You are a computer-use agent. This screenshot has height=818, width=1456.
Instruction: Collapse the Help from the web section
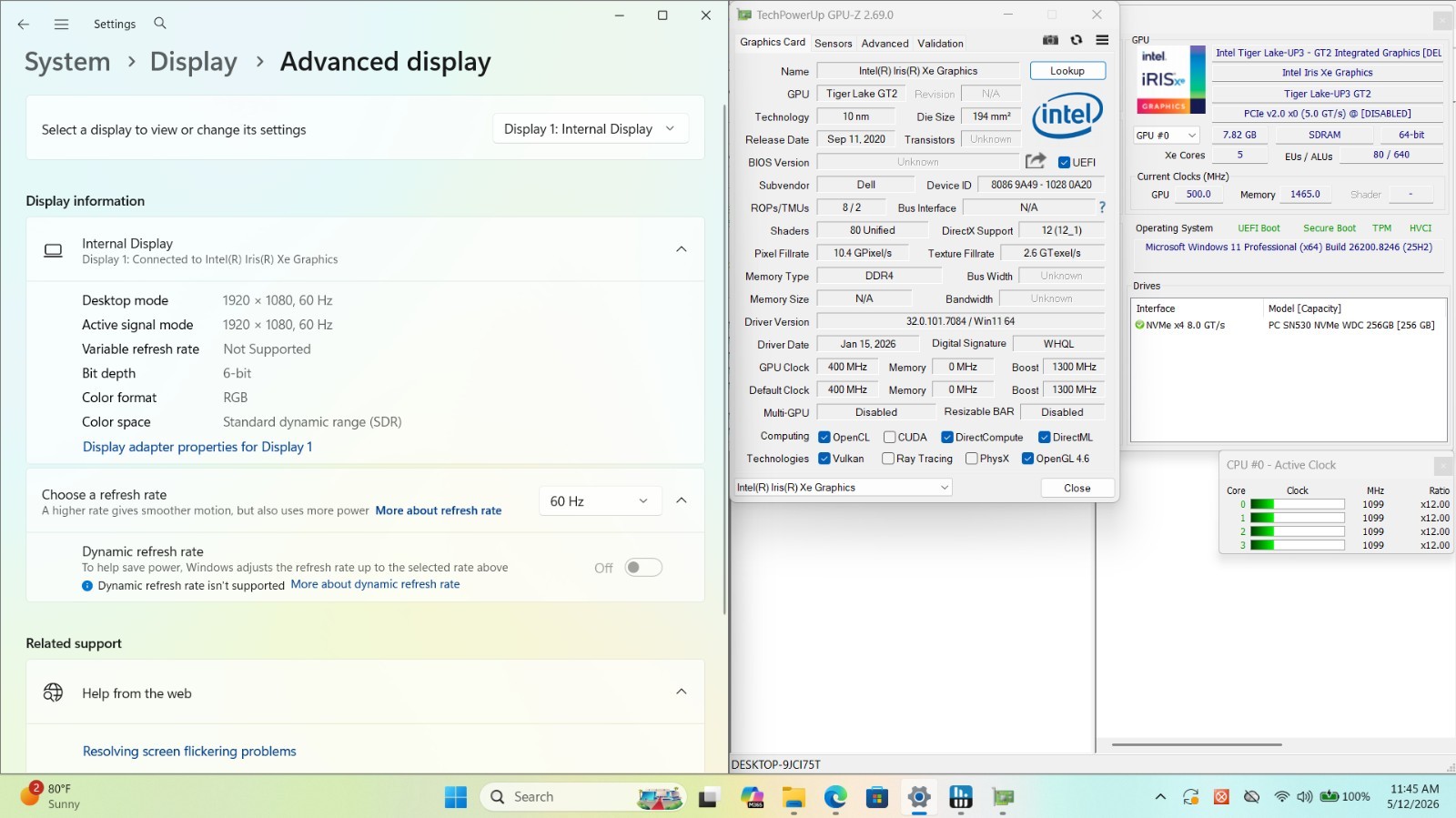coord(682,692)
